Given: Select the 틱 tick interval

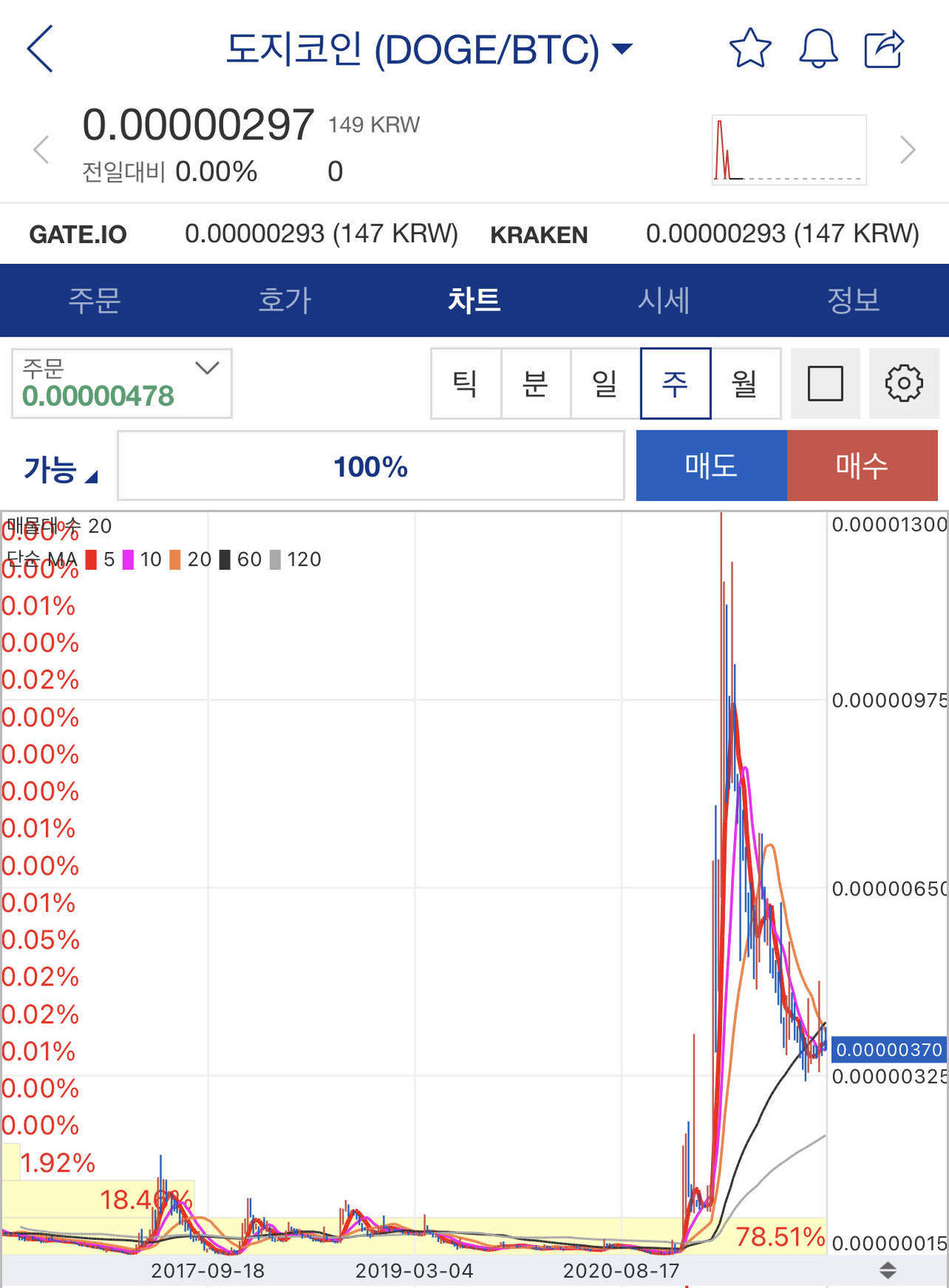Looking at the screenshot, I should 466,384.
